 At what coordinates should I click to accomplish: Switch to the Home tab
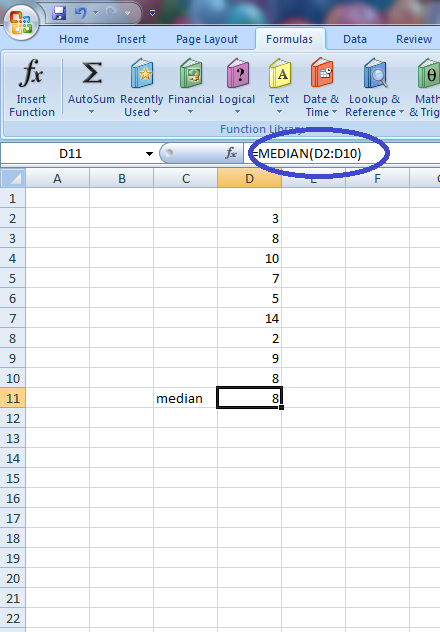point(74,39)
